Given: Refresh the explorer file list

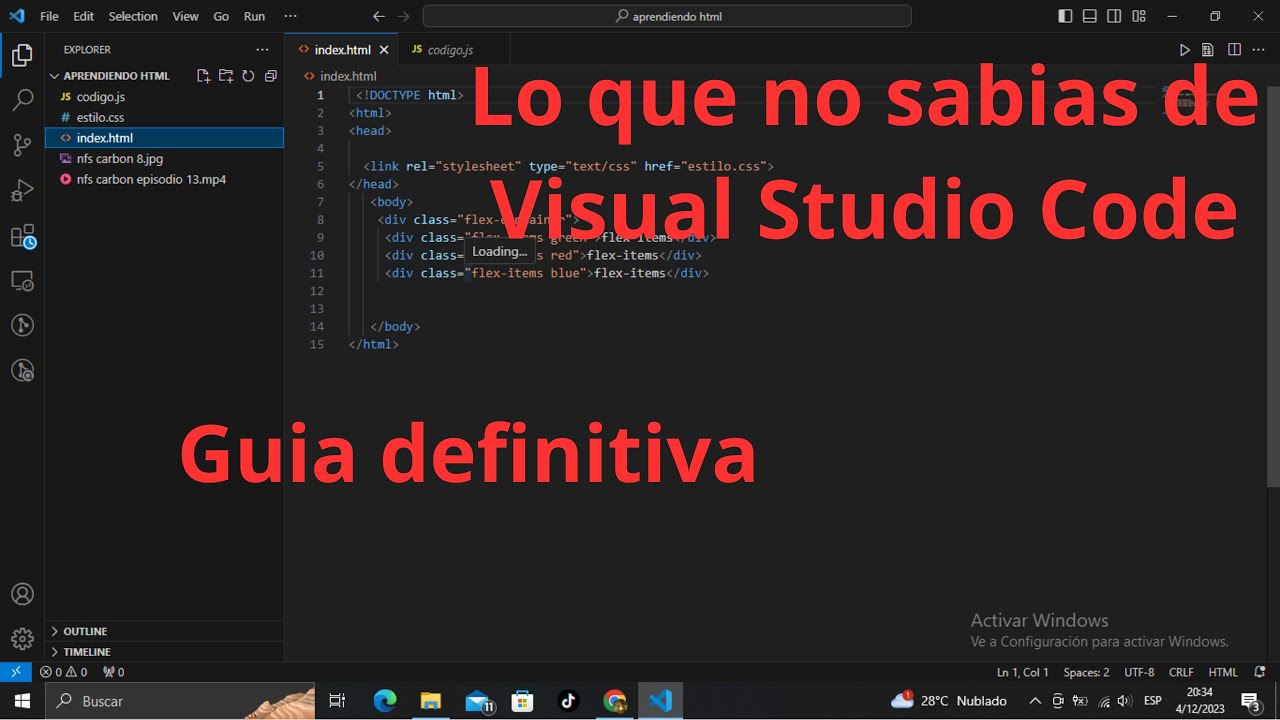Looking at the screenshot, I should coord(248,76).
